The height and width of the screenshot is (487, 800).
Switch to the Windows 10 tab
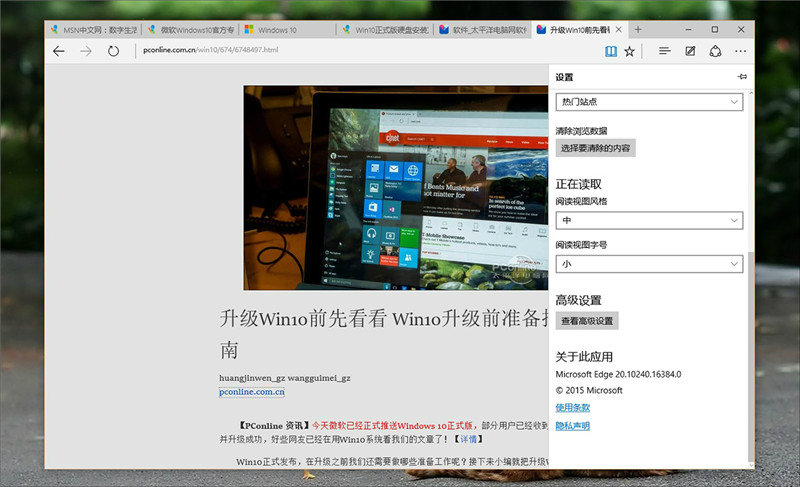(x=287, y=30)
